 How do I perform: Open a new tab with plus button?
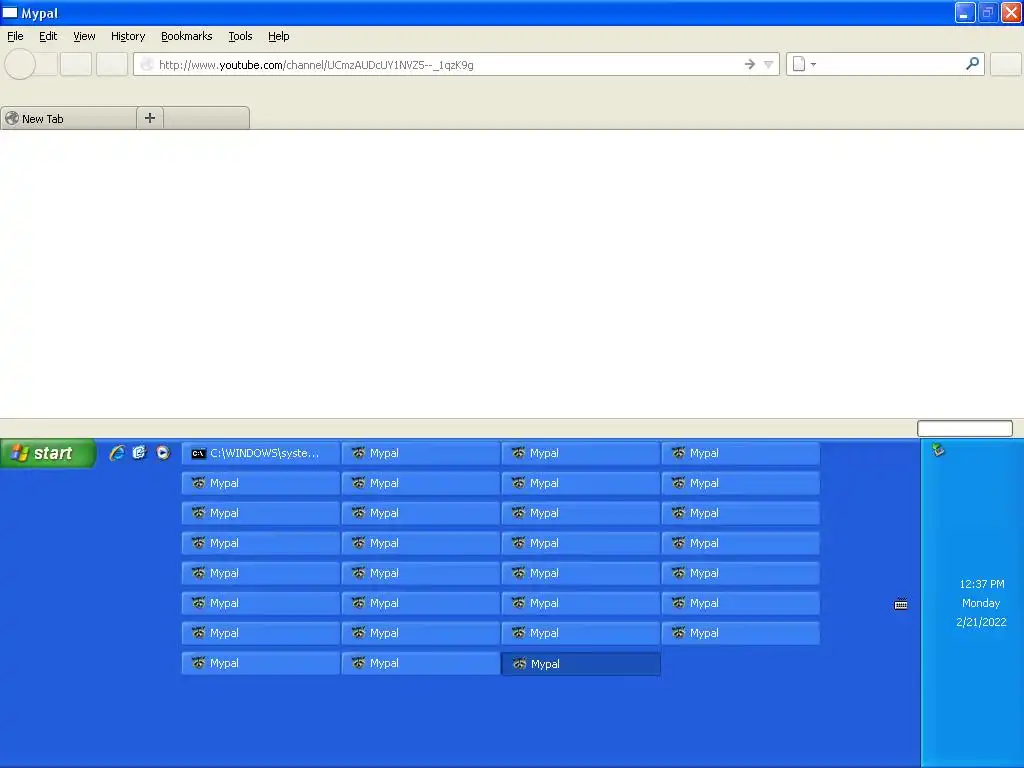tap(150, 118)
